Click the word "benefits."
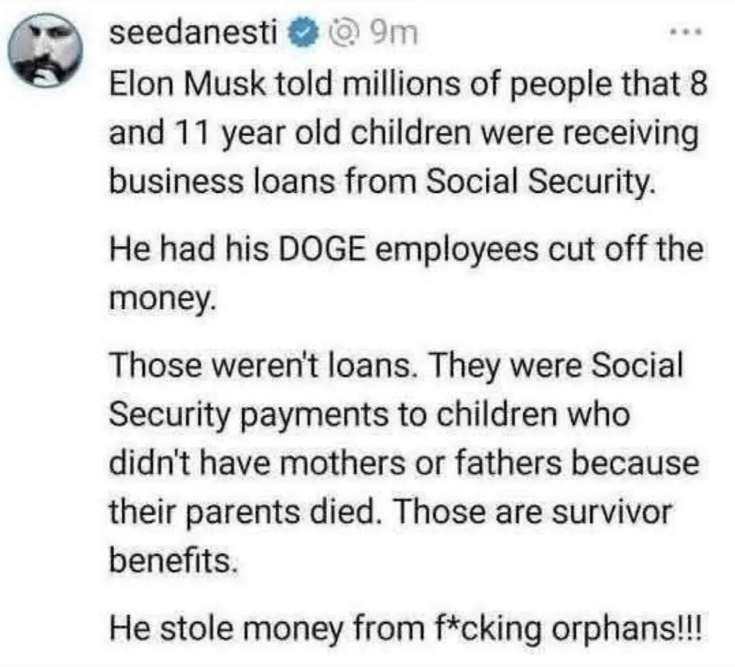This screenshot has height=667, width=735. tap(174, 560)
